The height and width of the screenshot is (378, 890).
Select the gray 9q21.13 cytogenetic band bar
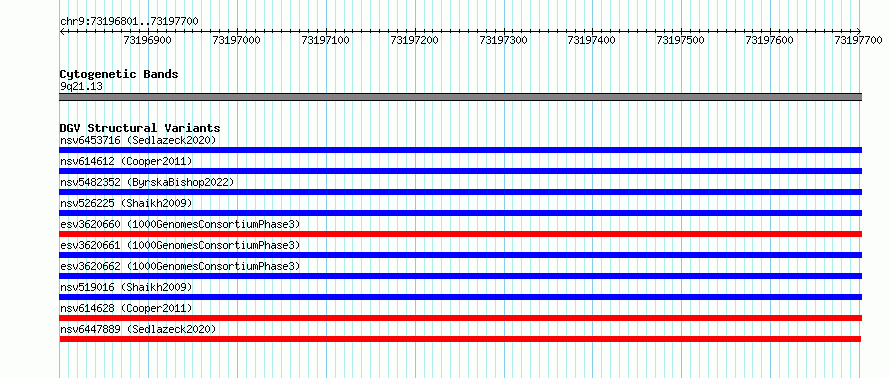click(461, 97)
